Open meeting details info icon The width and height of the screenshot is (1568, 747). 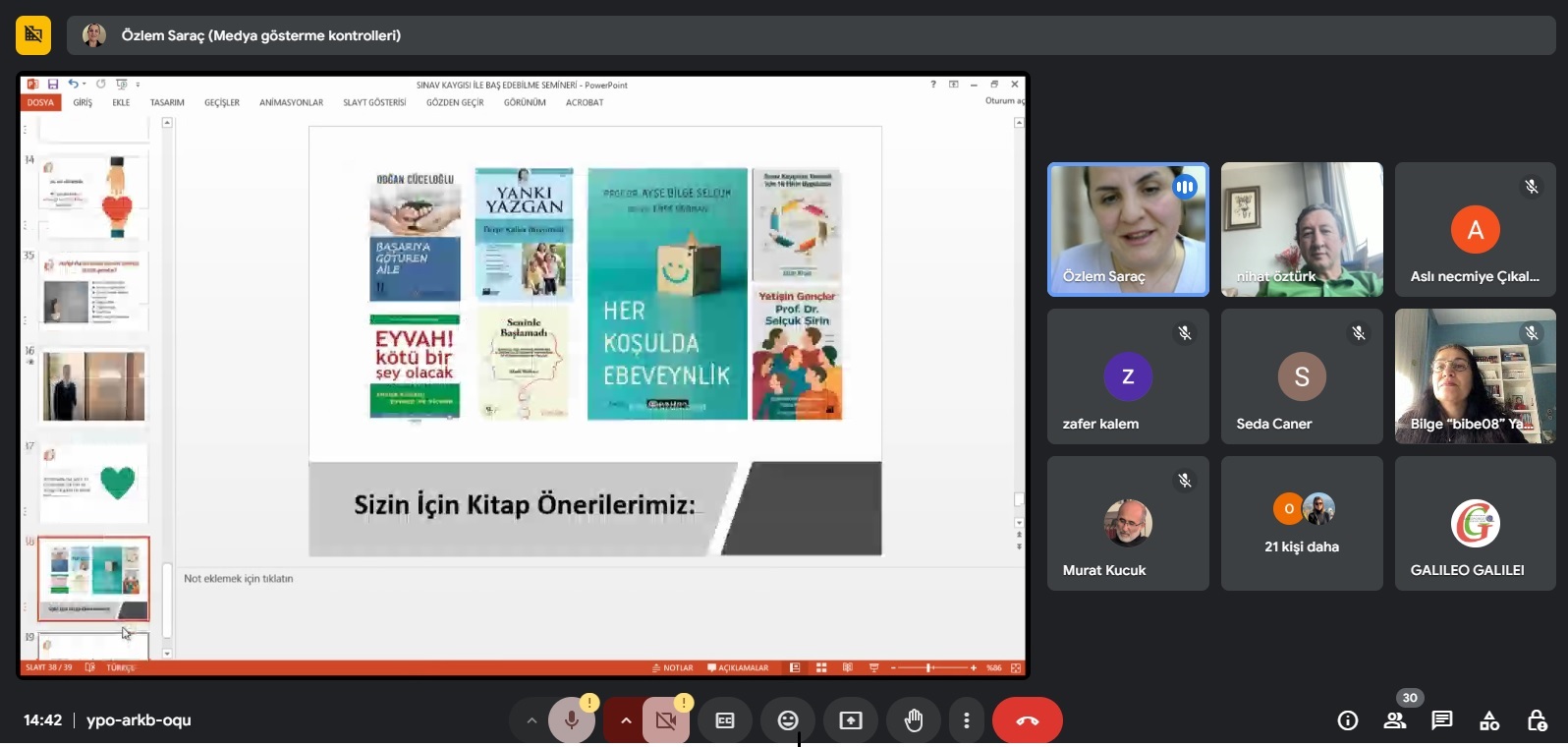pyautogui.click(x=1348, y=720)
